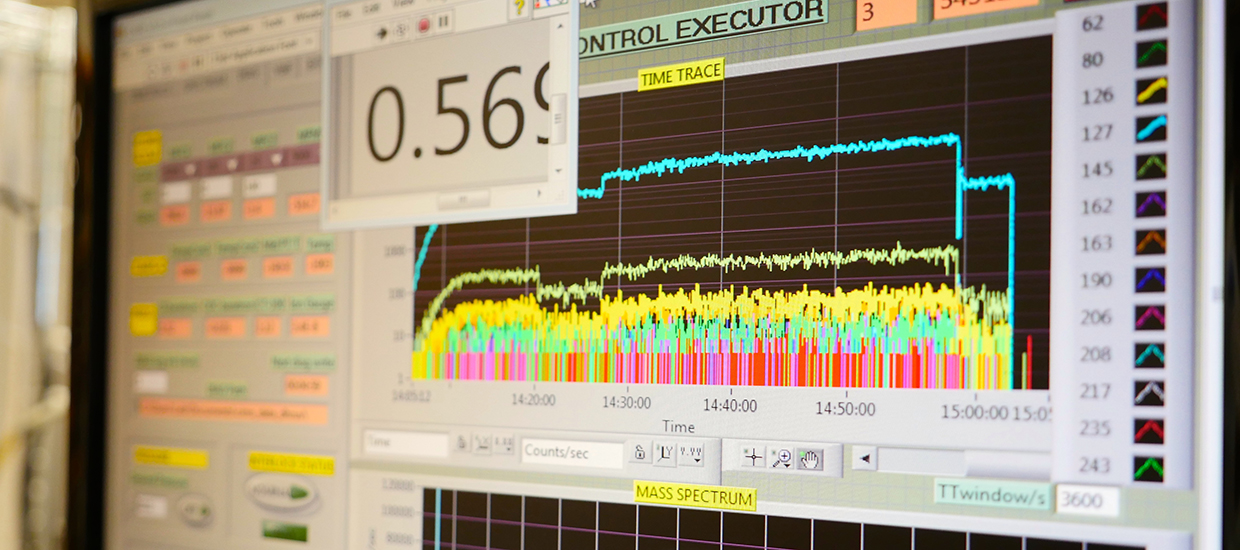This screenshot has height=550, width=1240.
Task: Click the Counts/sec axis label field
Action: tap(571, 452)
